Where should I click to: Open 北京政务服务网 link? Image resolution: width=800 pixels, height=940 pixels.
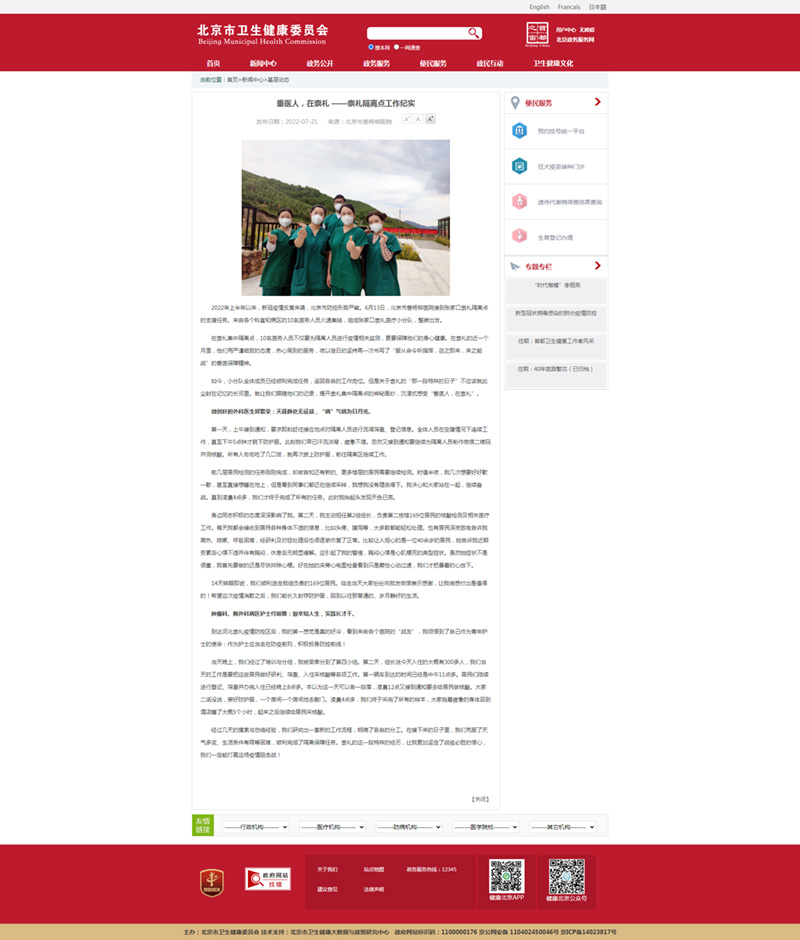575,40
